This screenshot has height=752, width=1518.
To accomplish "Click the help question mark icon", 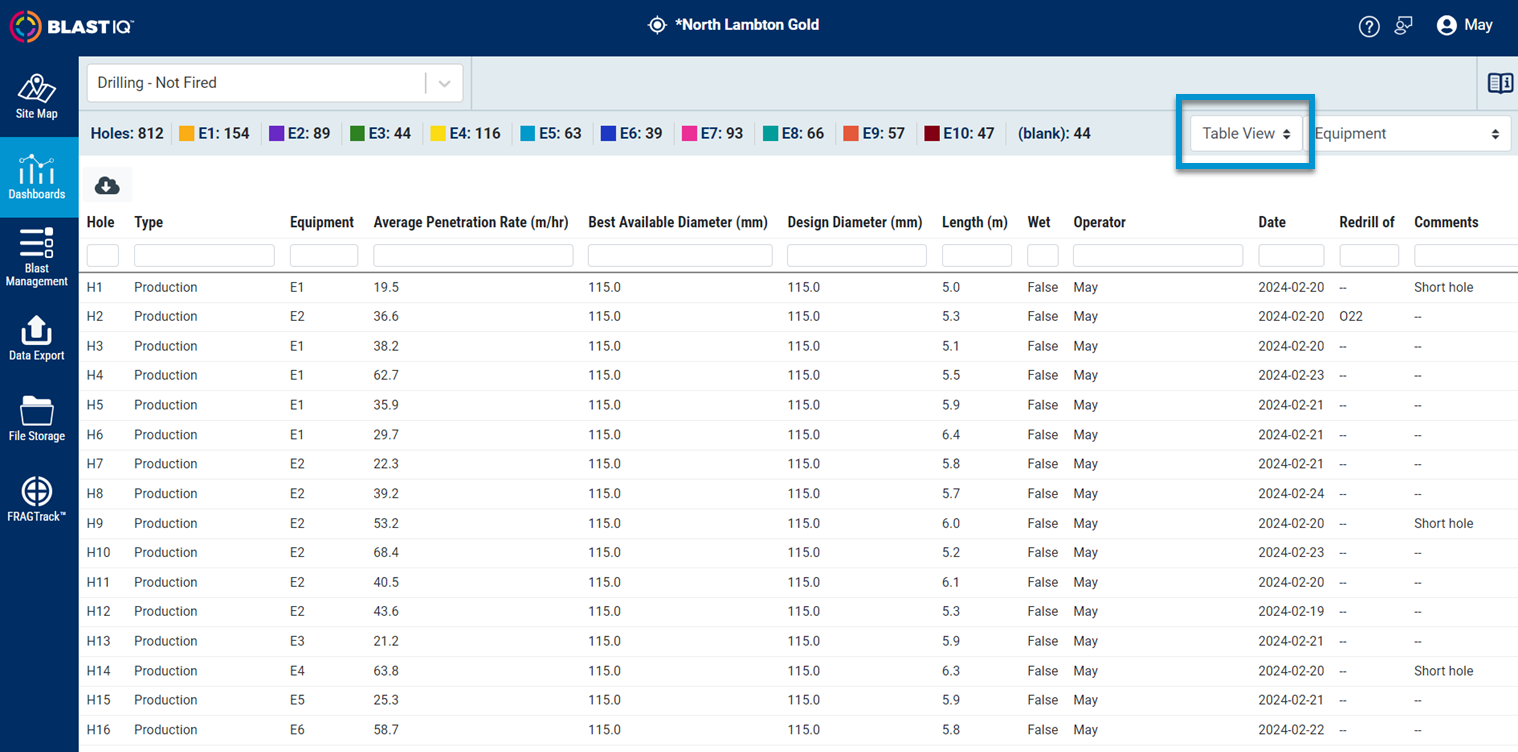I will (x=1369, y=27).
